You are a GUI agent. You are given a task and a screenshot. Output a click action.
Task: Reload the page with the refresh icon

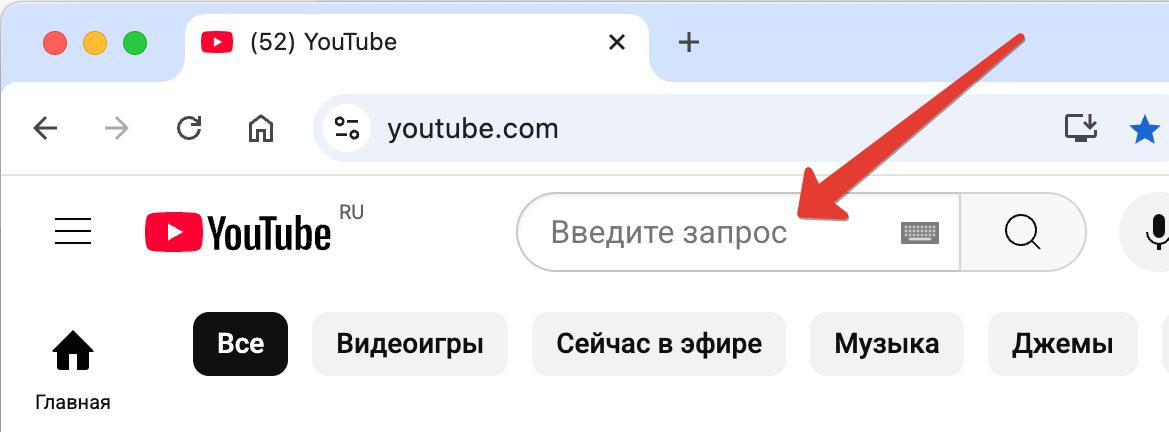click(189, 129)
